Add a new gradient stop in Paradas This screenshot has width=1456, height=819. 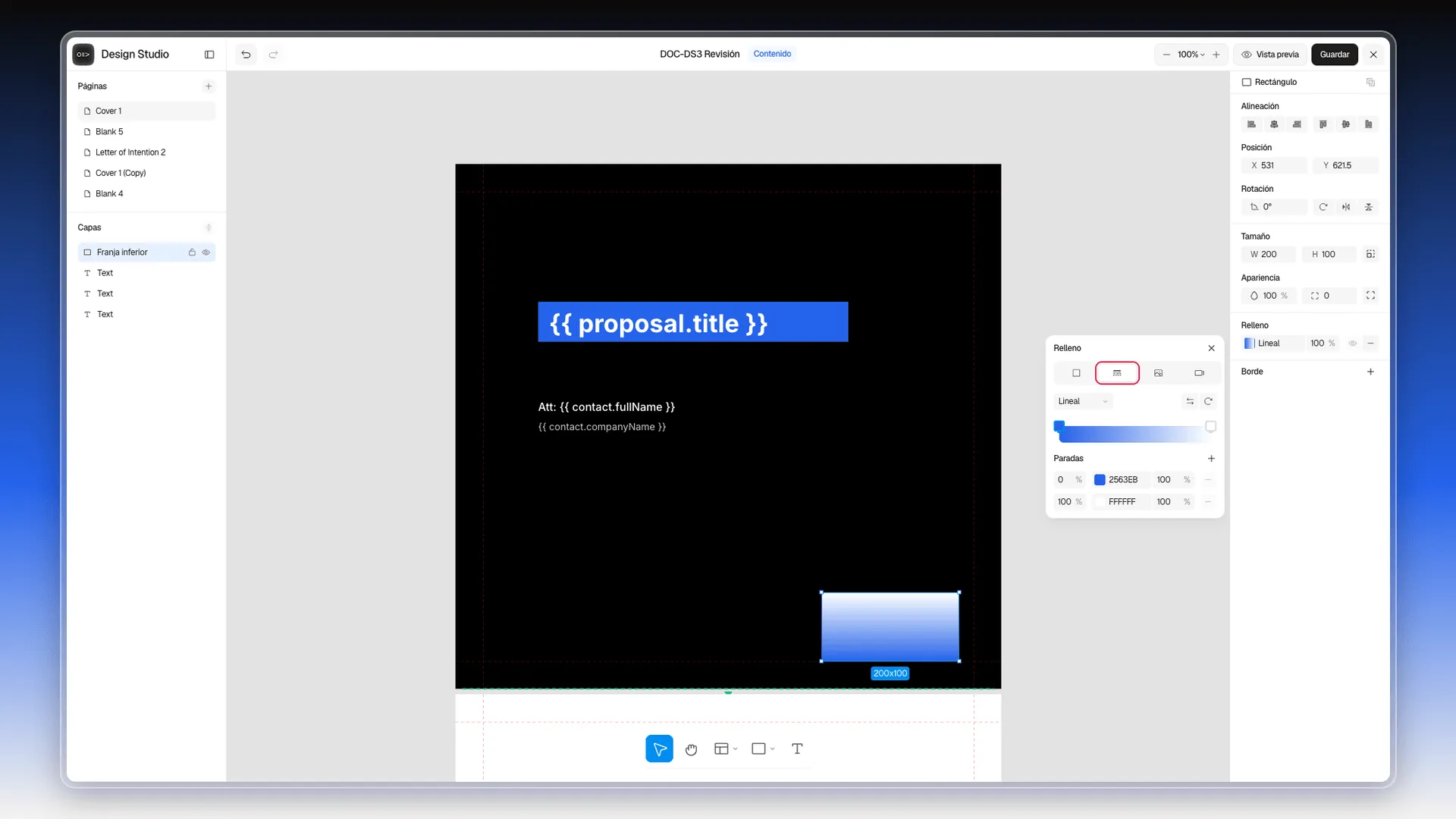coord(1211,459)
